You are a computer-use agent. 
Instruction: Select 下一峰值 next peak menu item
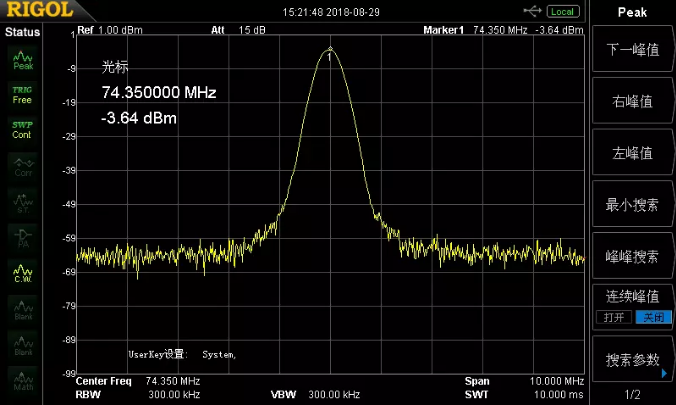click(632, 49)
